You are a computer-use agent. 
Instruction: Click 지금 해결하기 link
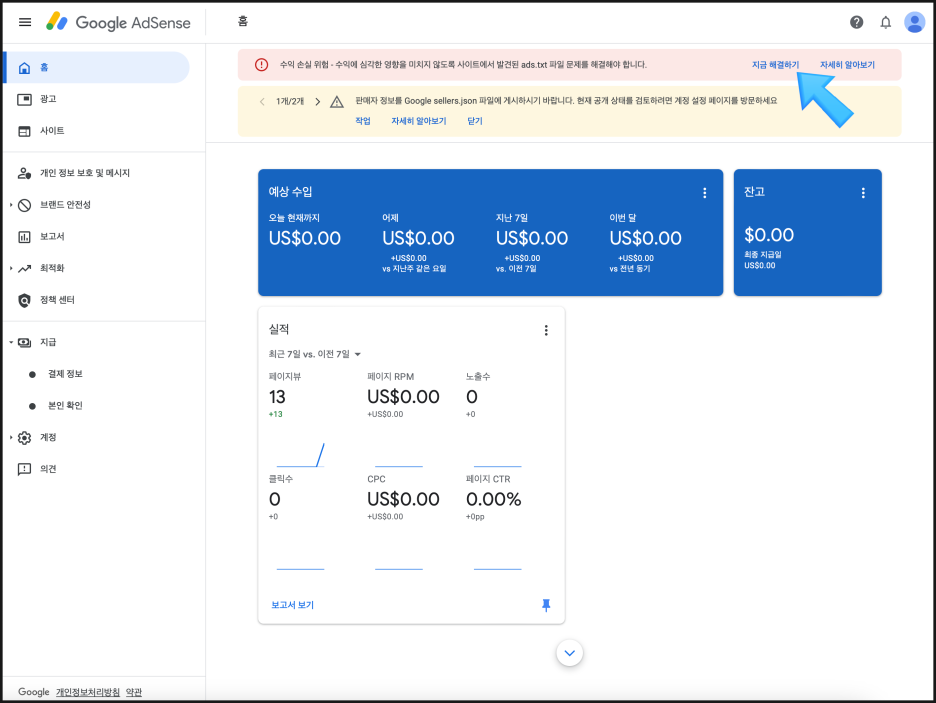click(775, 64)
